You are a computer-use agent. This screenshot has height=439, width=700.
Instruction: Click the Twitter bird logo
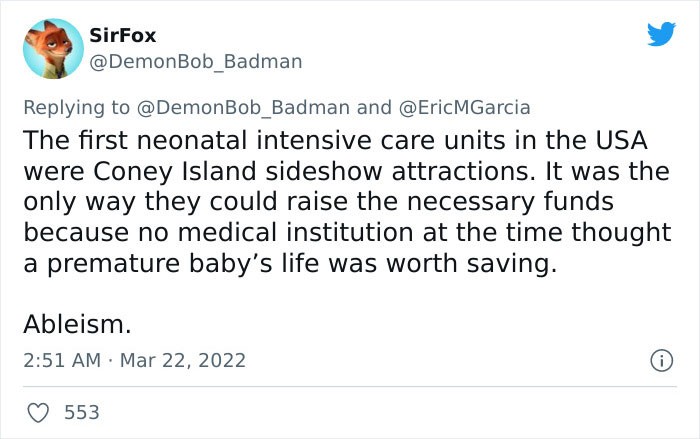pos(661,35)
